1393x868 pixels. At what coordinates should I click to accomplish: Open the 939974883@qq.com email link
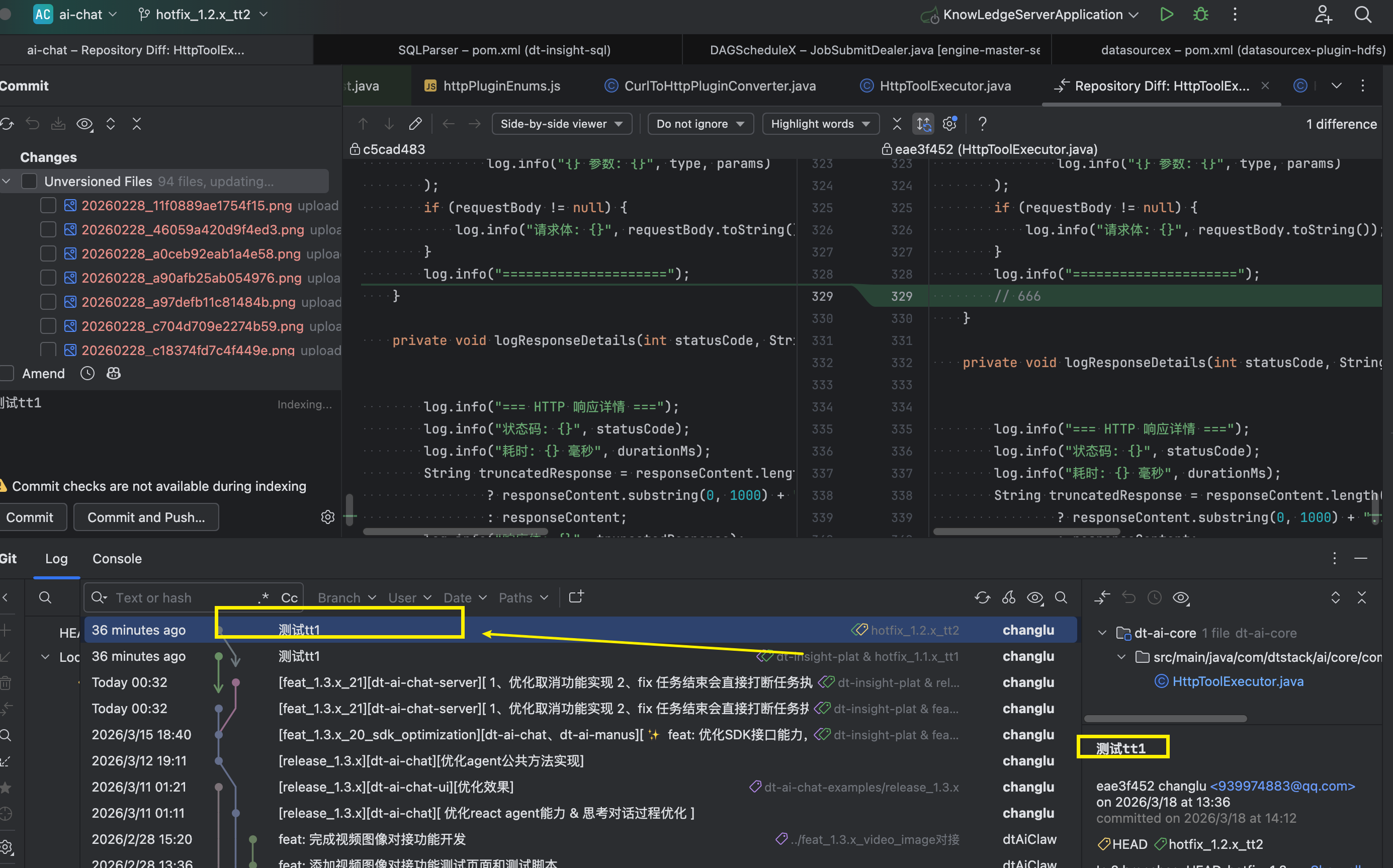coord(1283,786)
